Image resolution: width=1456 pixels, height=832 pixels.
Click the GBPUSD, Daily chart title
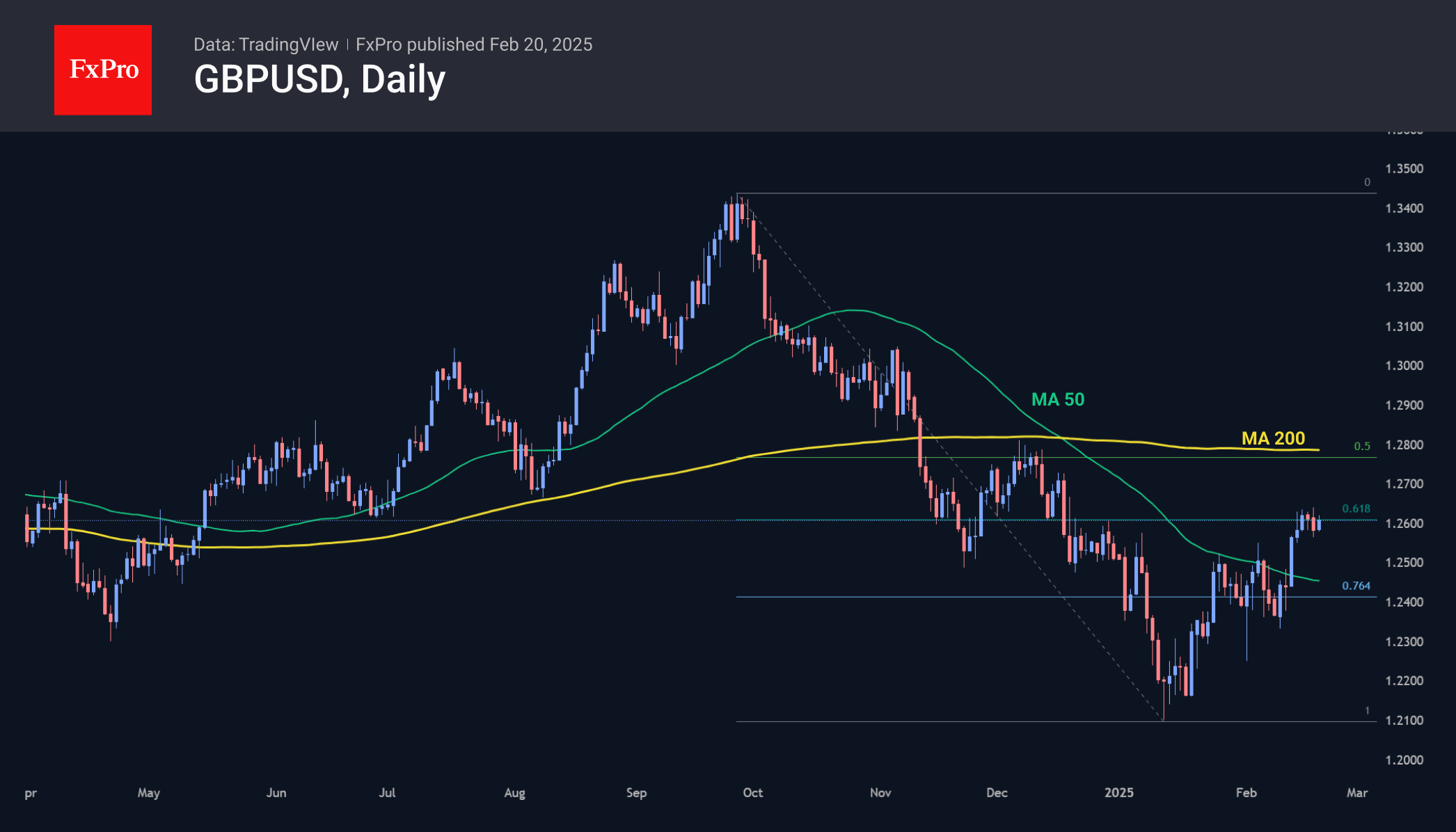coord(319,79)
